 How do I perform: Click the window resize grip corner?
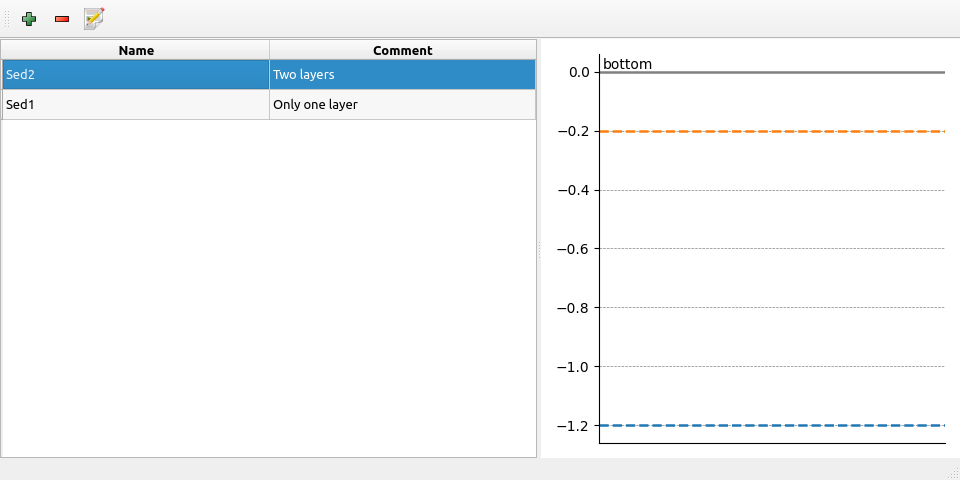tap(953, 472)
